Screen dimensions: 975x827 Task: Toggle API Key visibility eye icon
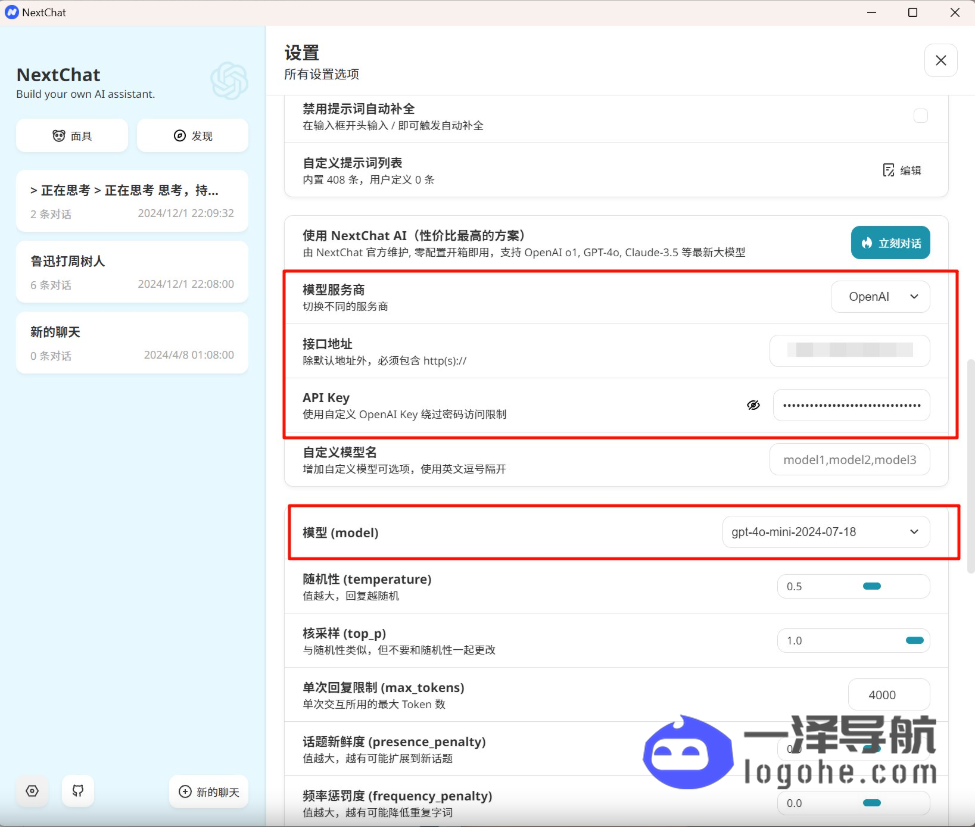click(x=754, y=405)
